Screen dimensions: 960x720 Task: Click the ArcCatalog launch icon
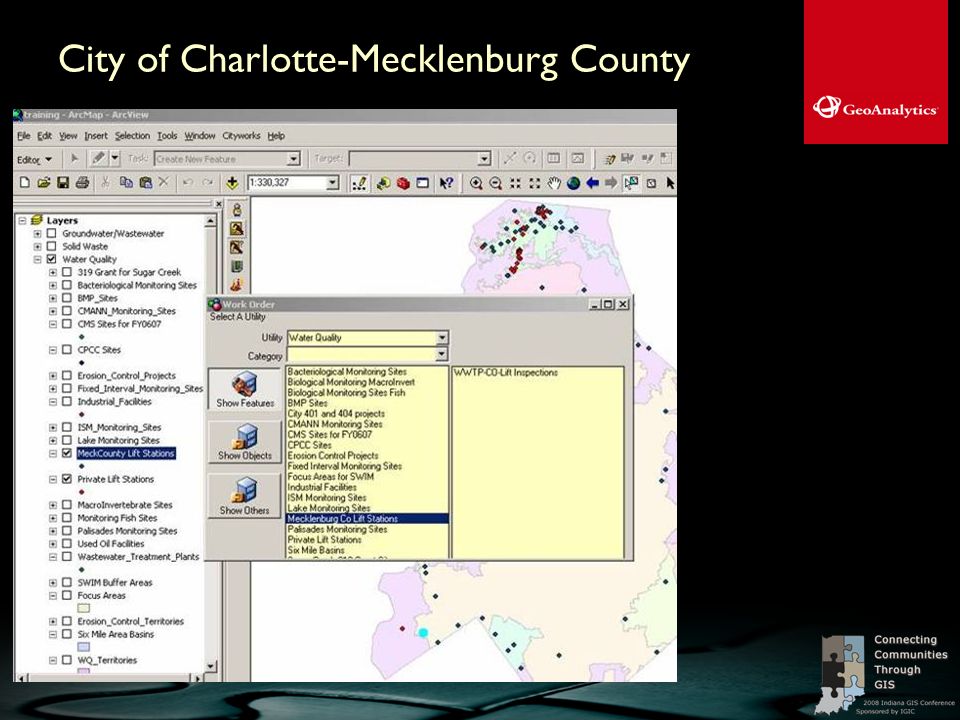383,182
